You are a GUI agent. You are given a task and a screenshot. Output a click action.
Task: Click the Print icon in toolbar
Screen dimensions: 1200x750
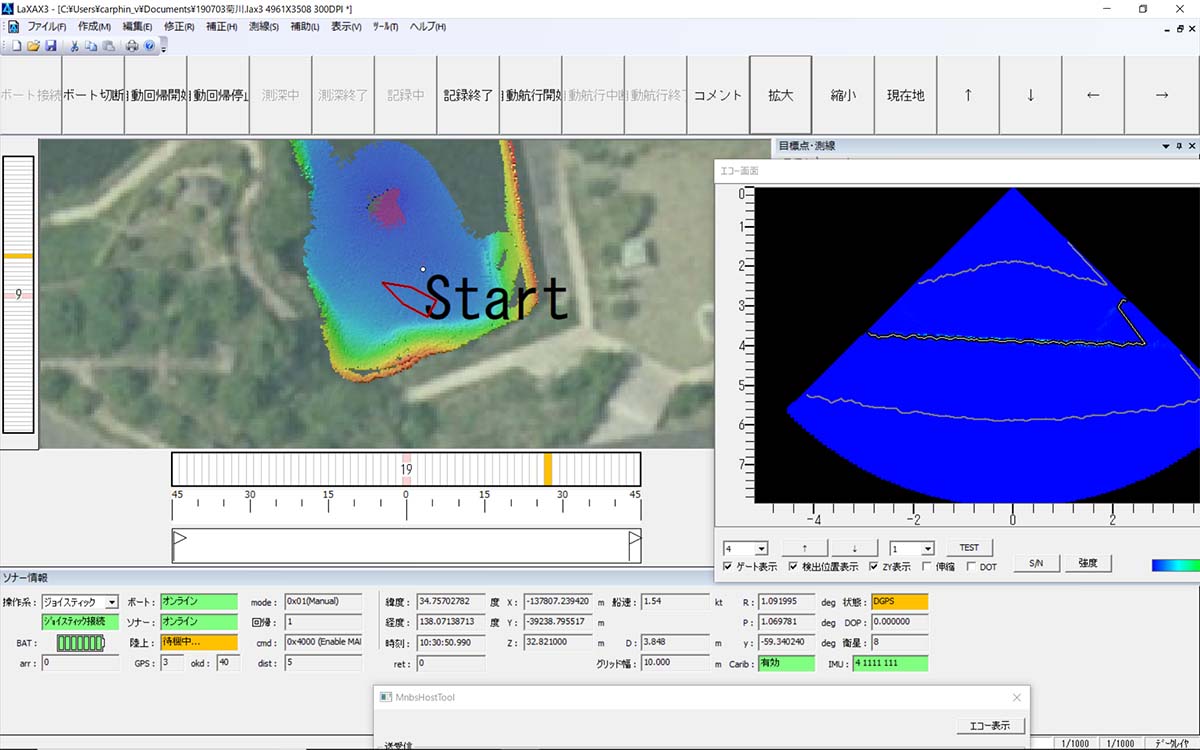(132, 46)
